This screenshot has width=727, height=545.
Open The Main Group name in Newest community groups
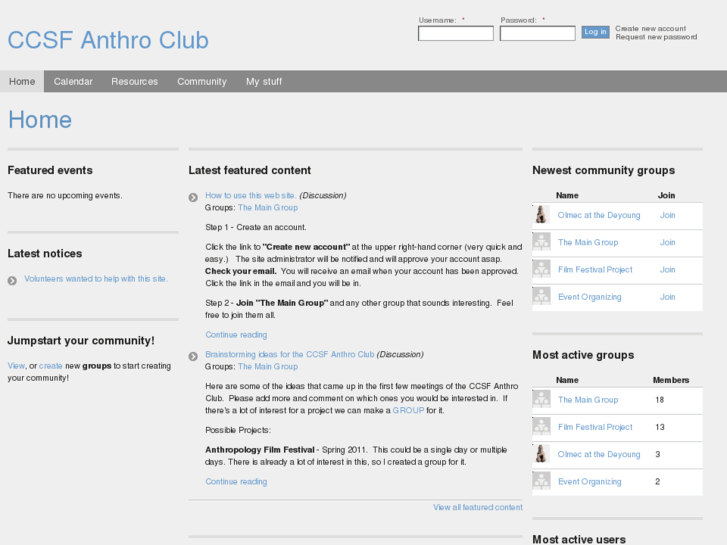tap(588, 243)
